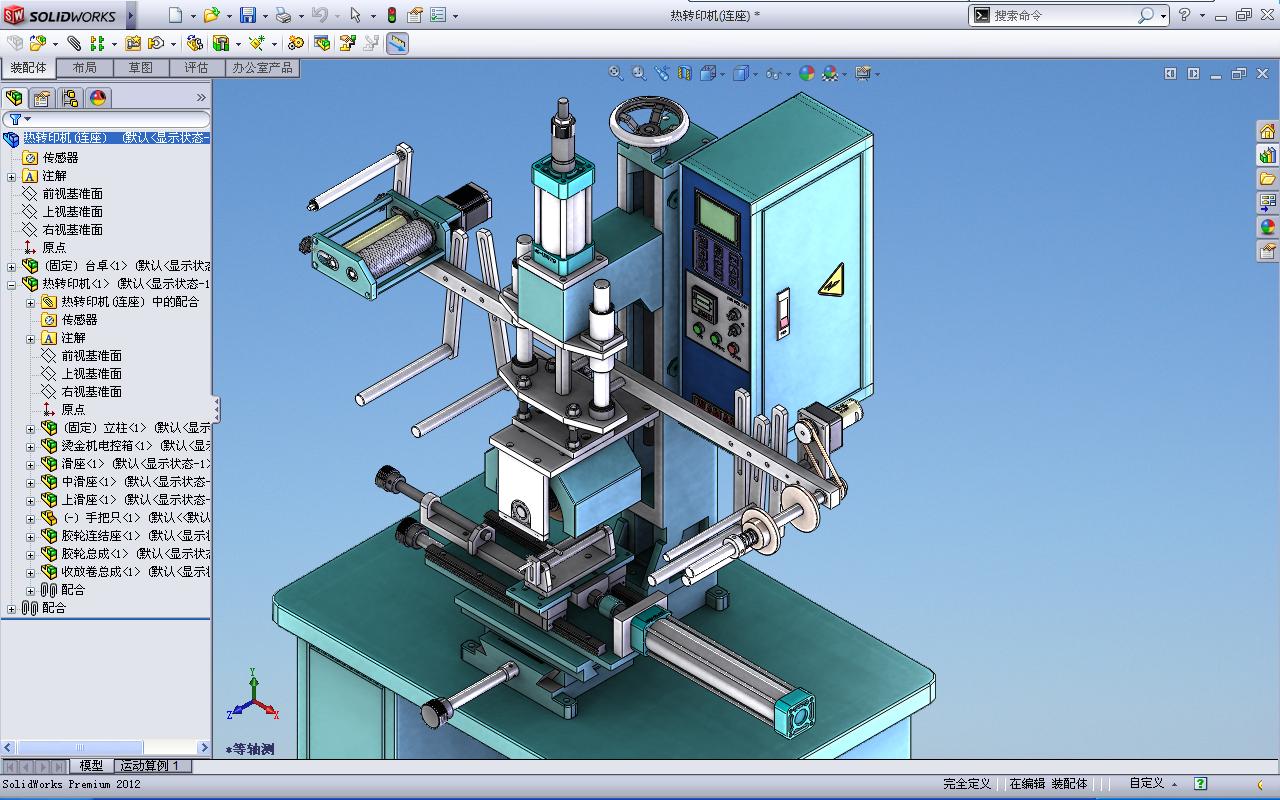Click the Zoom to Fit icon

pos(616,73)
